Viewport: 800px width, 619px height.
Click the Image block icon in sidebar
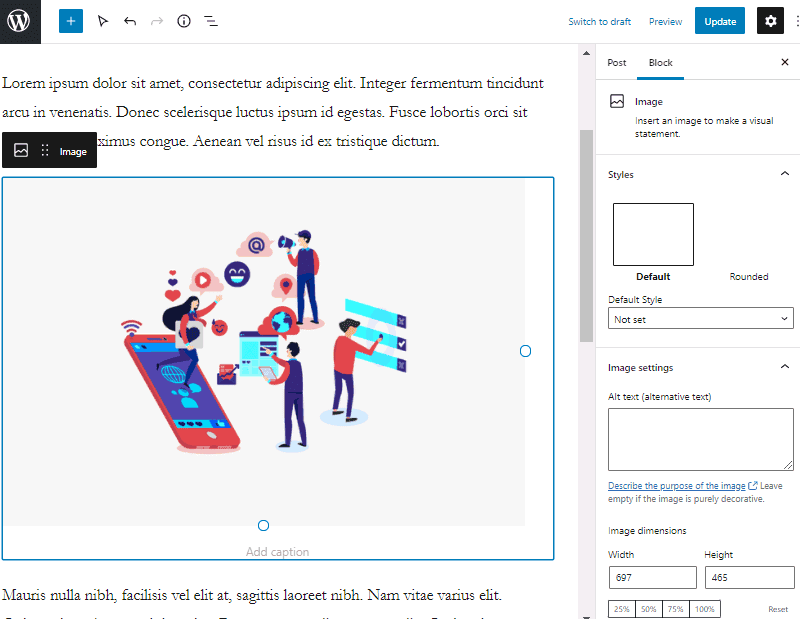click(617, 101)
